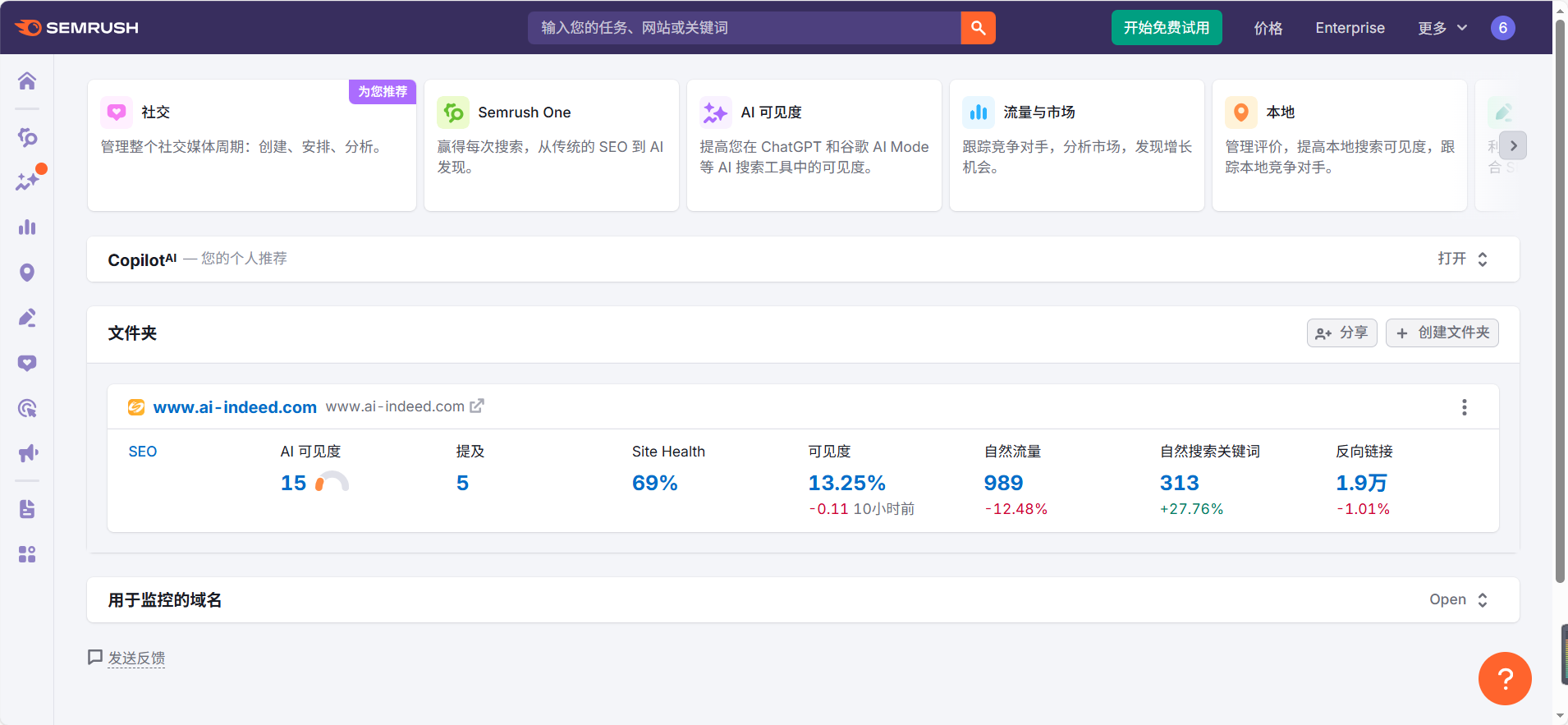Click the user avatar icon labeled 6
This screenshot has height=725, width=1568.
(x=1502, y=28)
